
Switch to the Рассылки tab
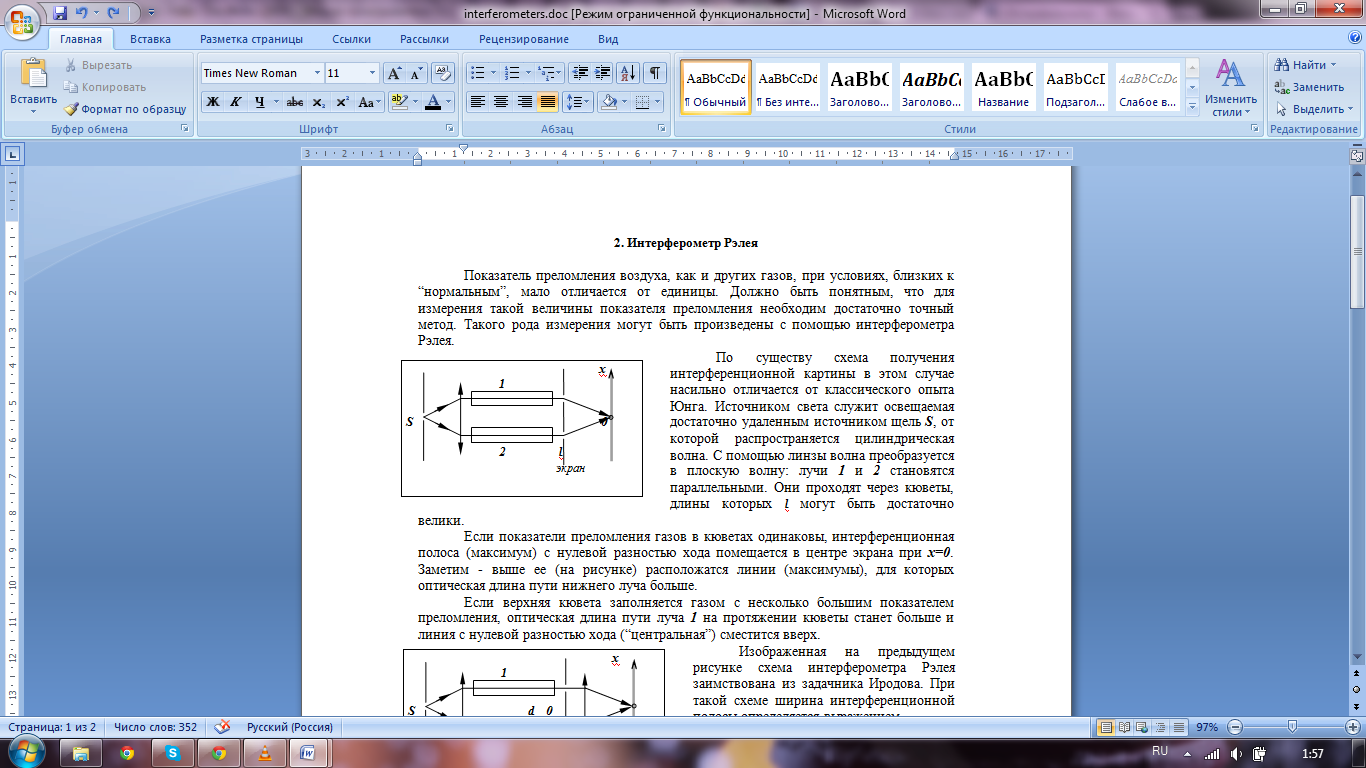click(424, 39)
